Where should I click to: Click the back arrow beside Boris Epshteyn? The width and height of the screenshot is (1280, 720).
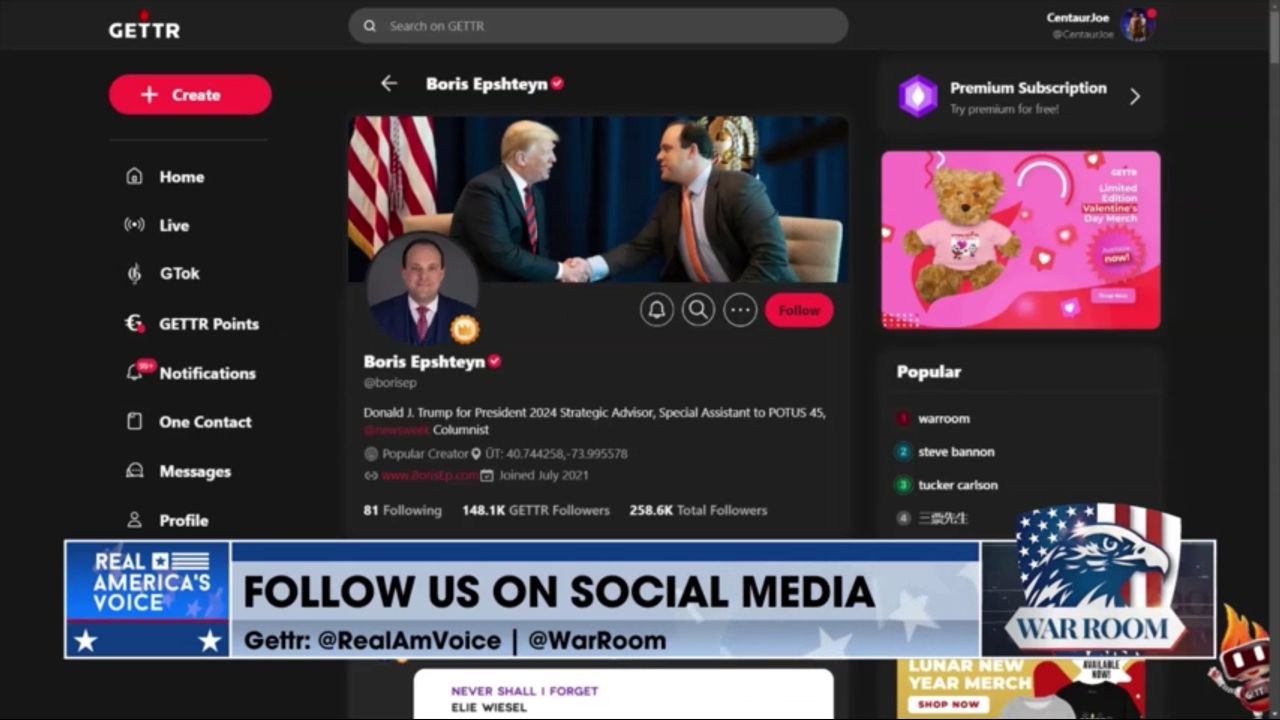click(x=389, y=84)
